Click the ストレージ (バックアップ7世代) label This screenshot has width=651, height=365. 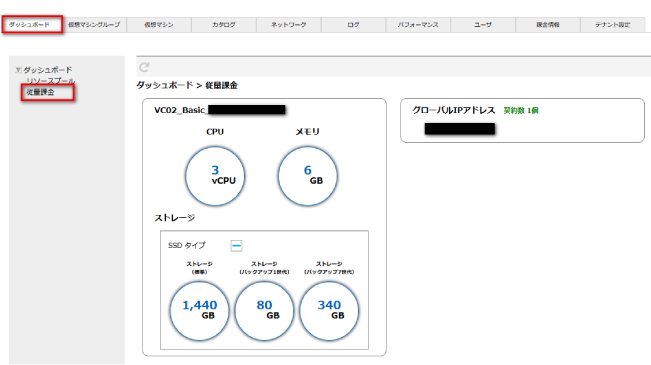coord(329,268)
